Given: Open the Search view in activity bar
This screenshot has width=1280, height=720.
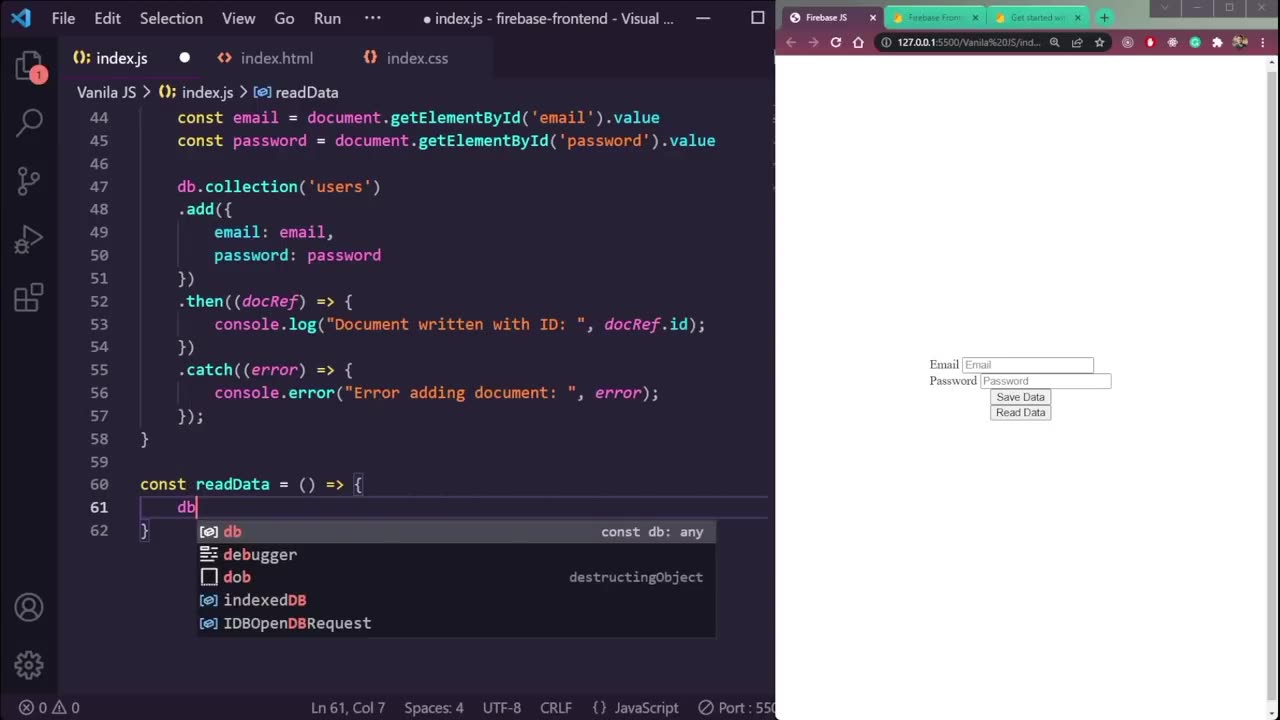Looking at the screenshot, I should (29, 123).
